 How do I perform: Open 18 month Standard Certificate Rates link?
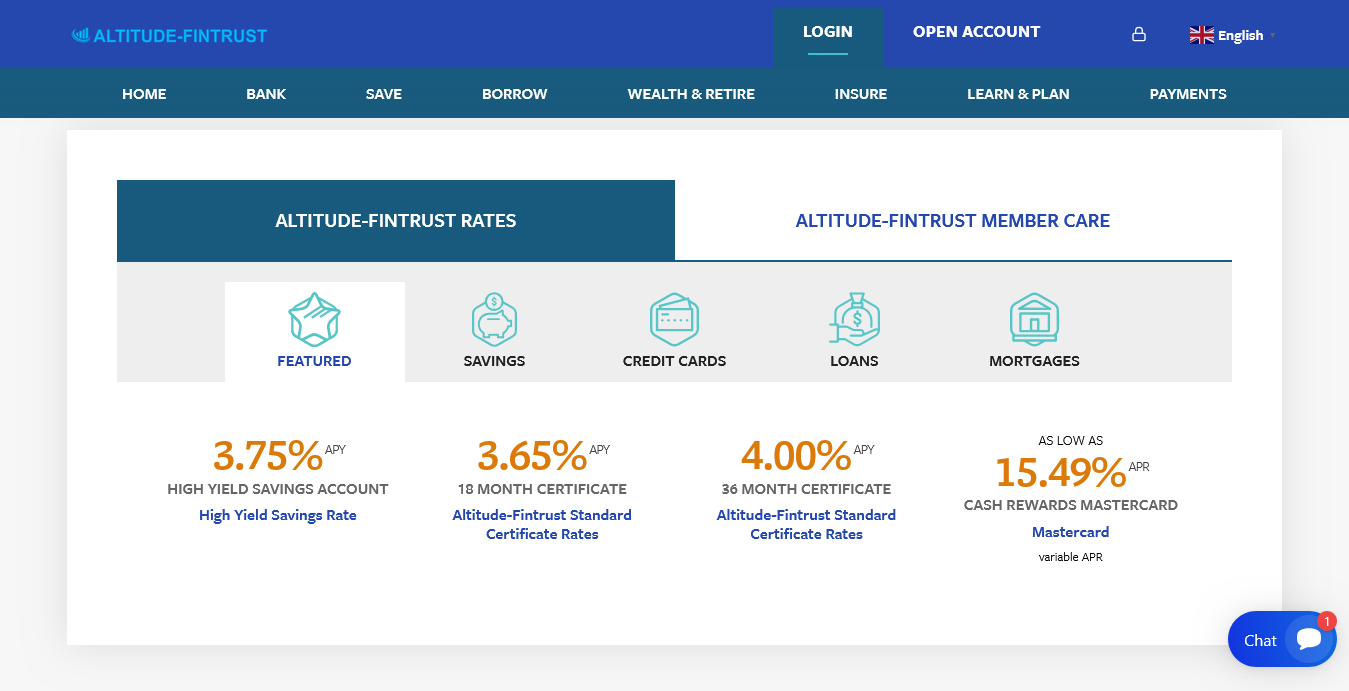tap(542, 524)
